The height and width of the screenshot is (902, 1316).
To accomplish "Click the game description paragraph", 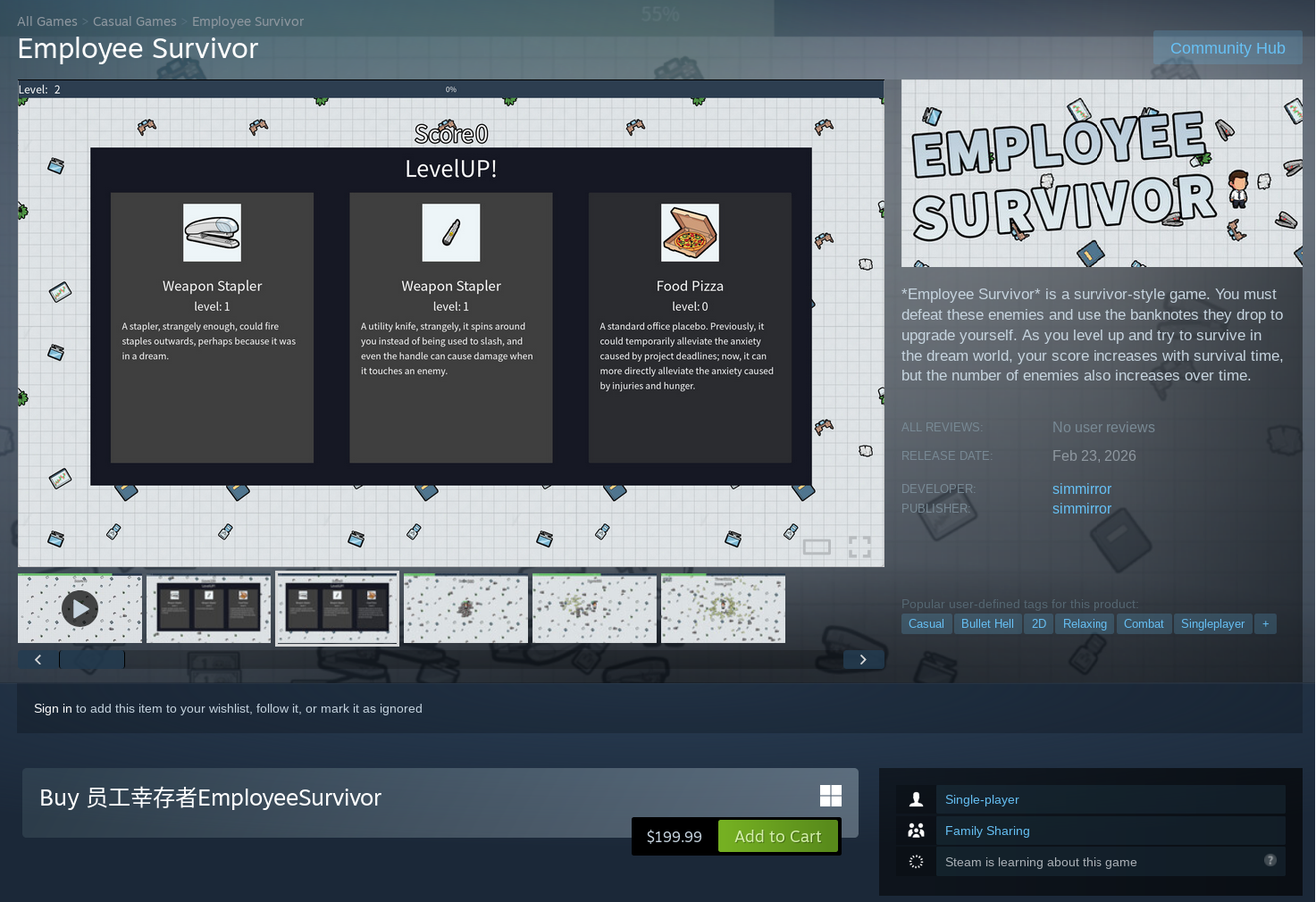I will [1093, 335].
